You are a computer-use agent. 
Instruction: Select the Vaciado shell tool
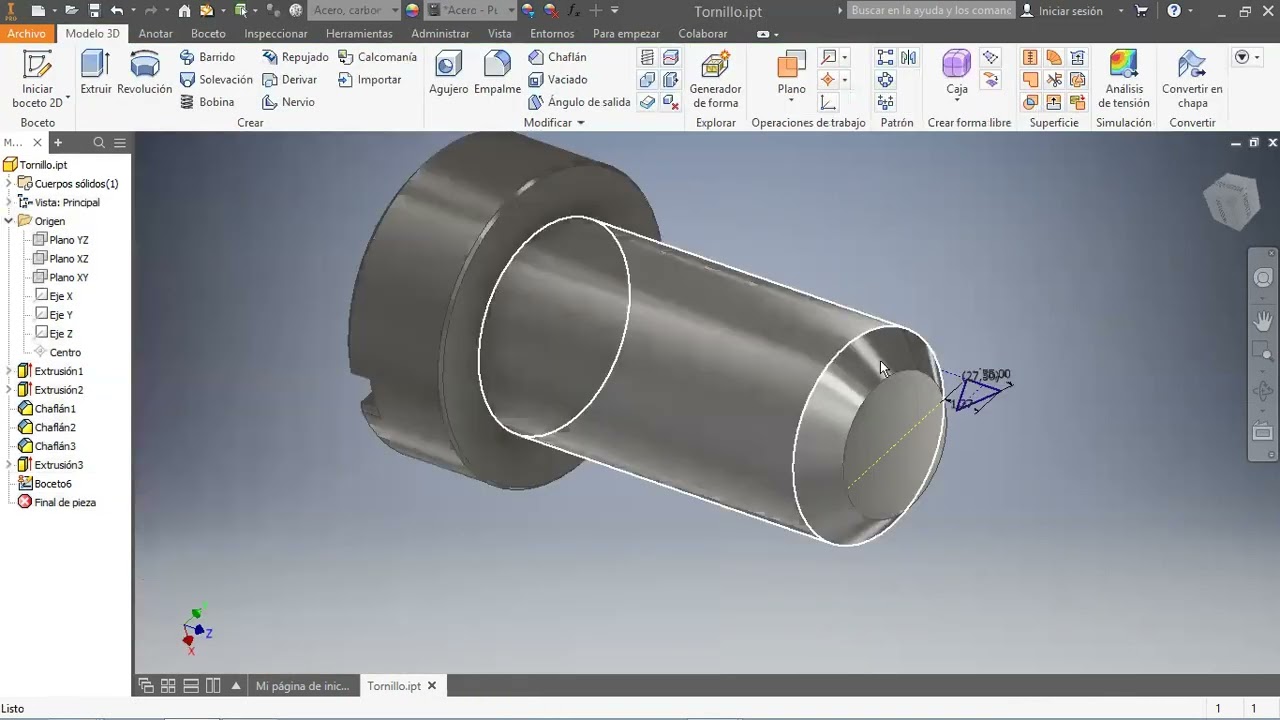tap(558, 79)
